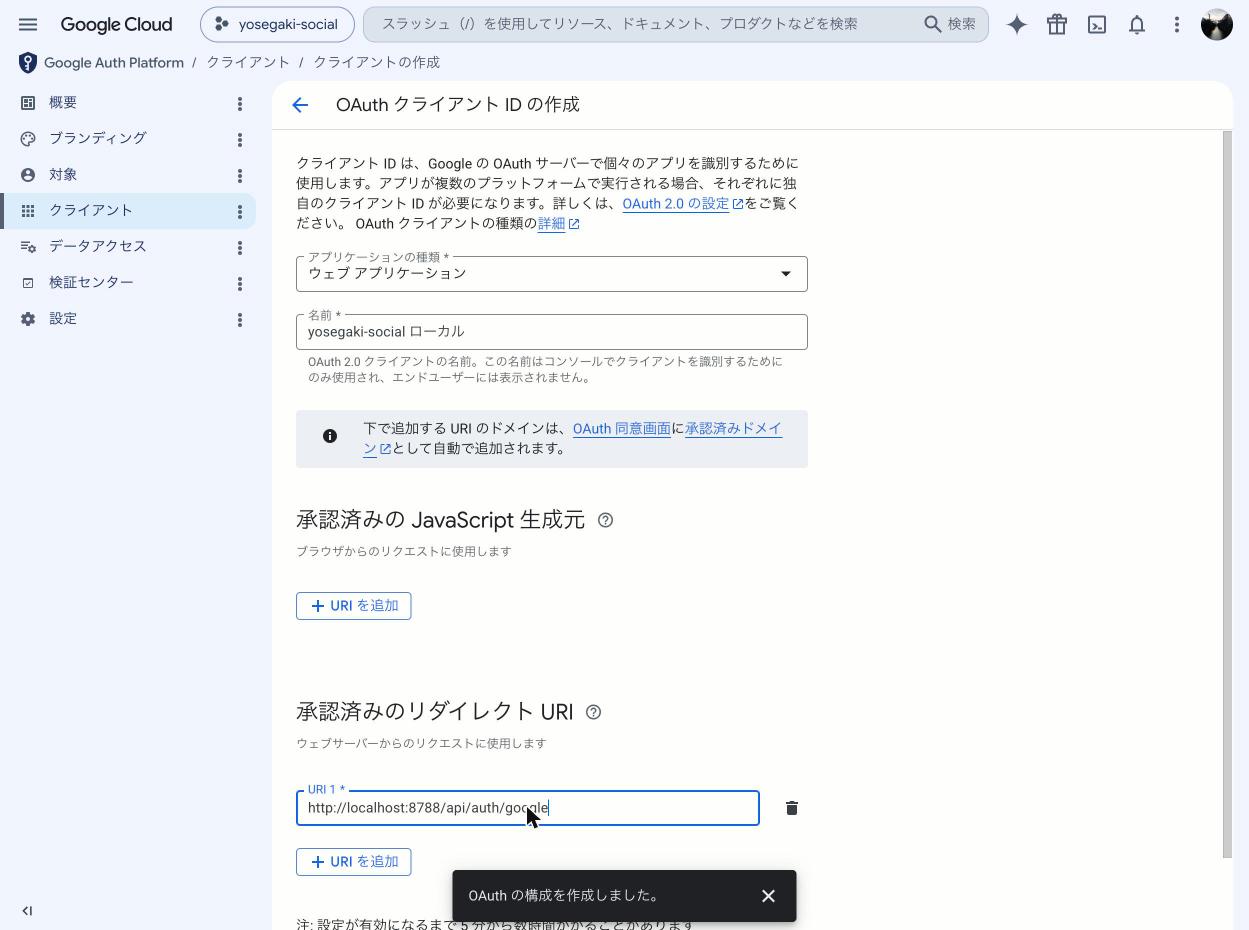The width and height of the screenshot is (1249, 930).
Task: Add a URI under リダイレクト URI
Action: [x=354, y=862]
